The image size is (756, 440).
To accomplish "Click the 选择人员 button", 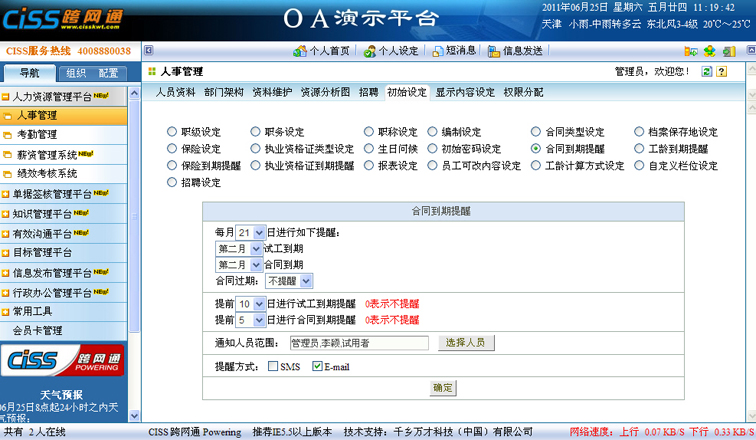I will tap(465, 343).
